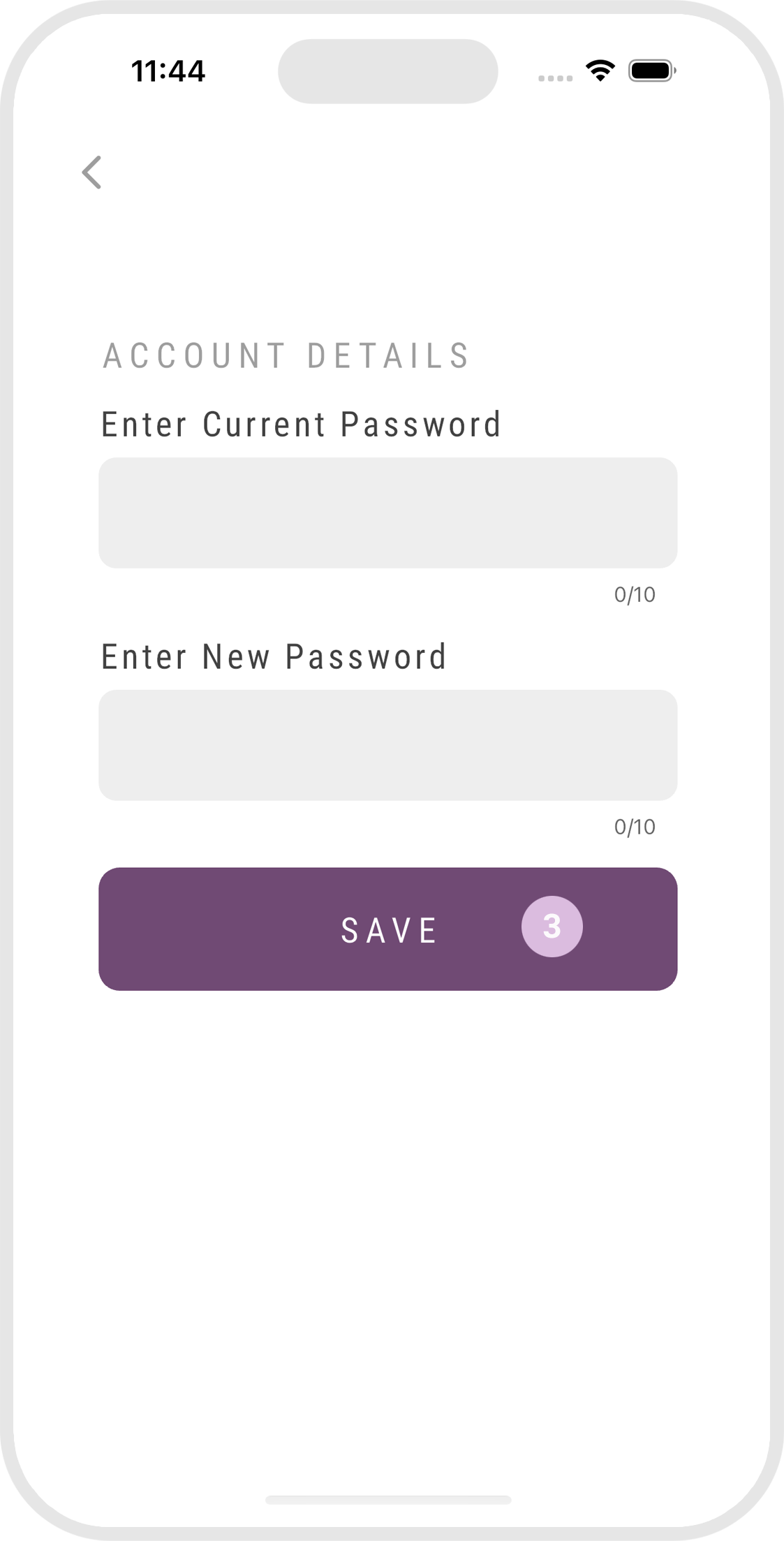Select the text box below Enter New Password
Image resolution: width=784 pixels, height=1541 pixels.
(x=387, y=745)
